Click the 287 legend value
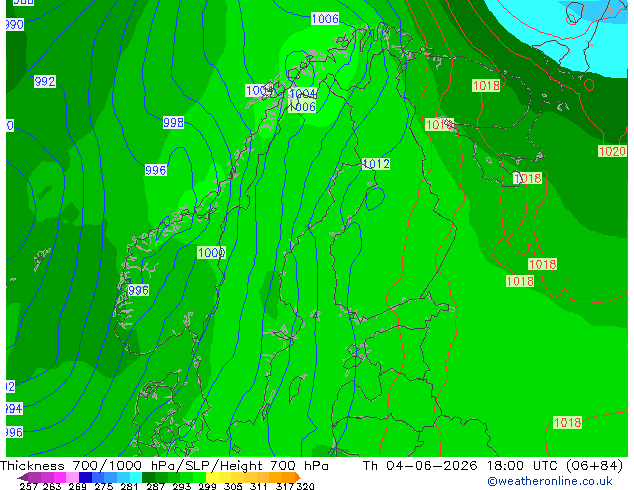634x490 pixels. tap(156, 486)
